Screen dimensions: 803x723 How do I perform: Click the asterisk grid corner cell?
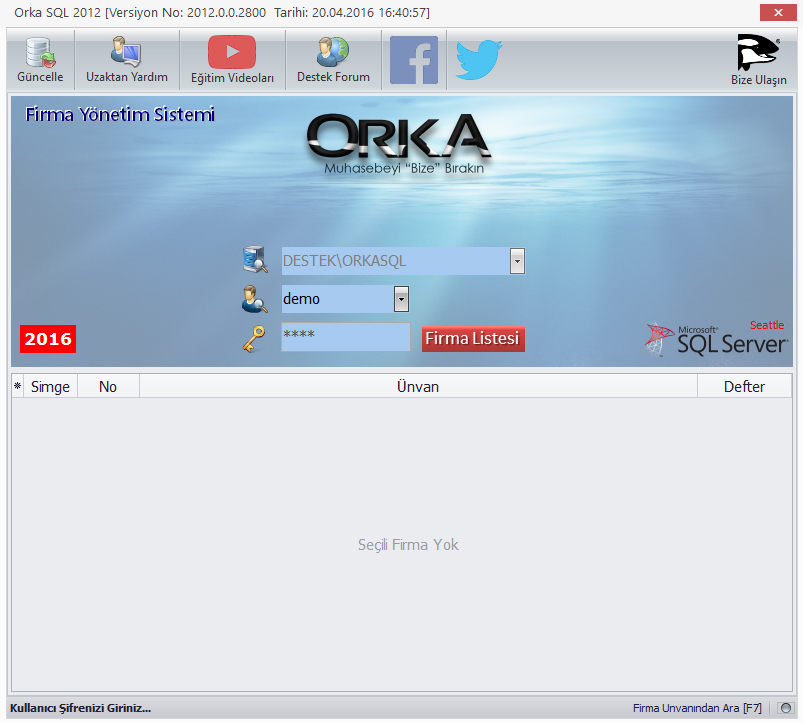pos(17,387)
